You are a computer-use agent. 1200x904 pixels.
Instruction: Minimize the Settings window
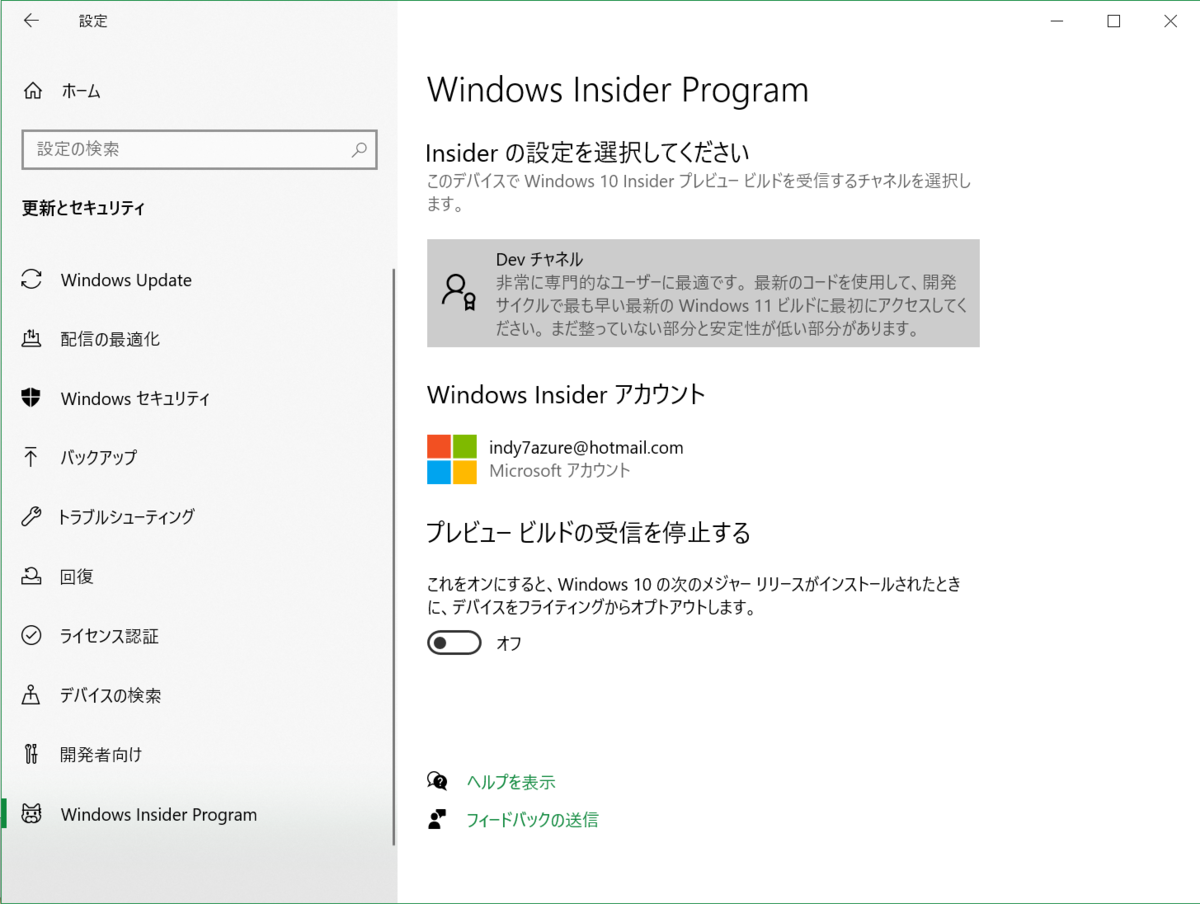point(1056,21)
